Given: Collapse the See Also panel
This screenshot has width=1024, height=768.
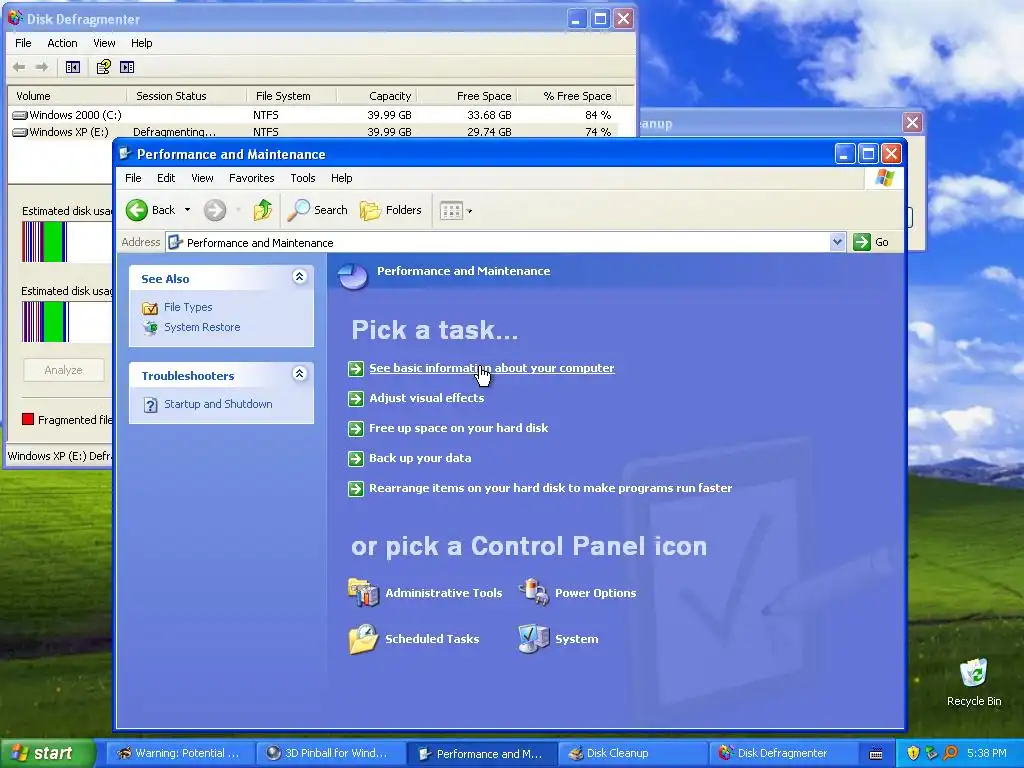Looking at the screenshot, I should coord(299,278).
